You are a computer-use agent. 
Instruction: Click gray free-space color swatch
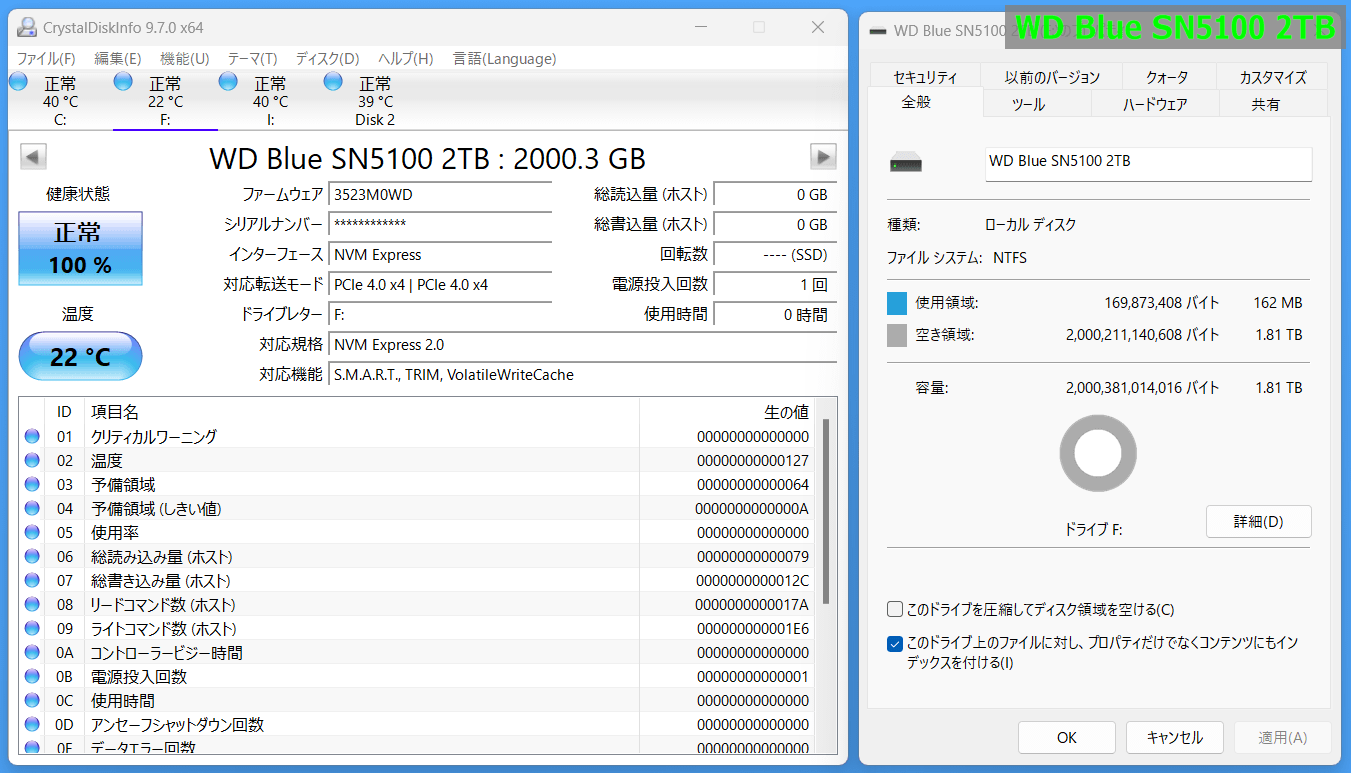click(897, 335)
